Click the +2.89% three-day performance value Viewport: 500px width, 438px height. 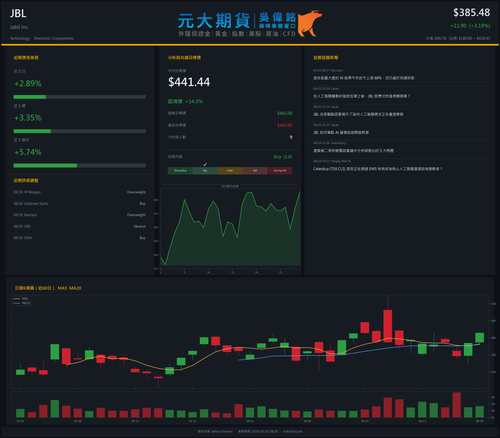click(x=28, y=83)
